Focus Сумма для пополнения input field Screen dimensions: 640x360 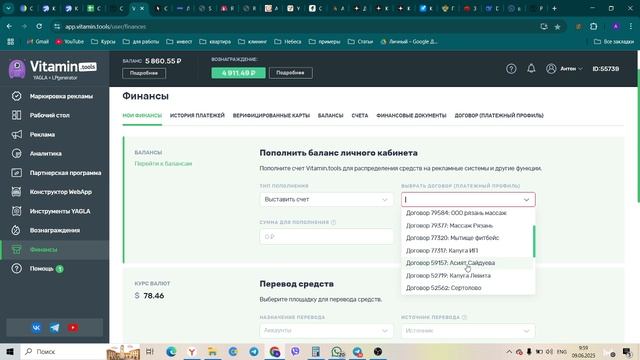click(326, 237)
